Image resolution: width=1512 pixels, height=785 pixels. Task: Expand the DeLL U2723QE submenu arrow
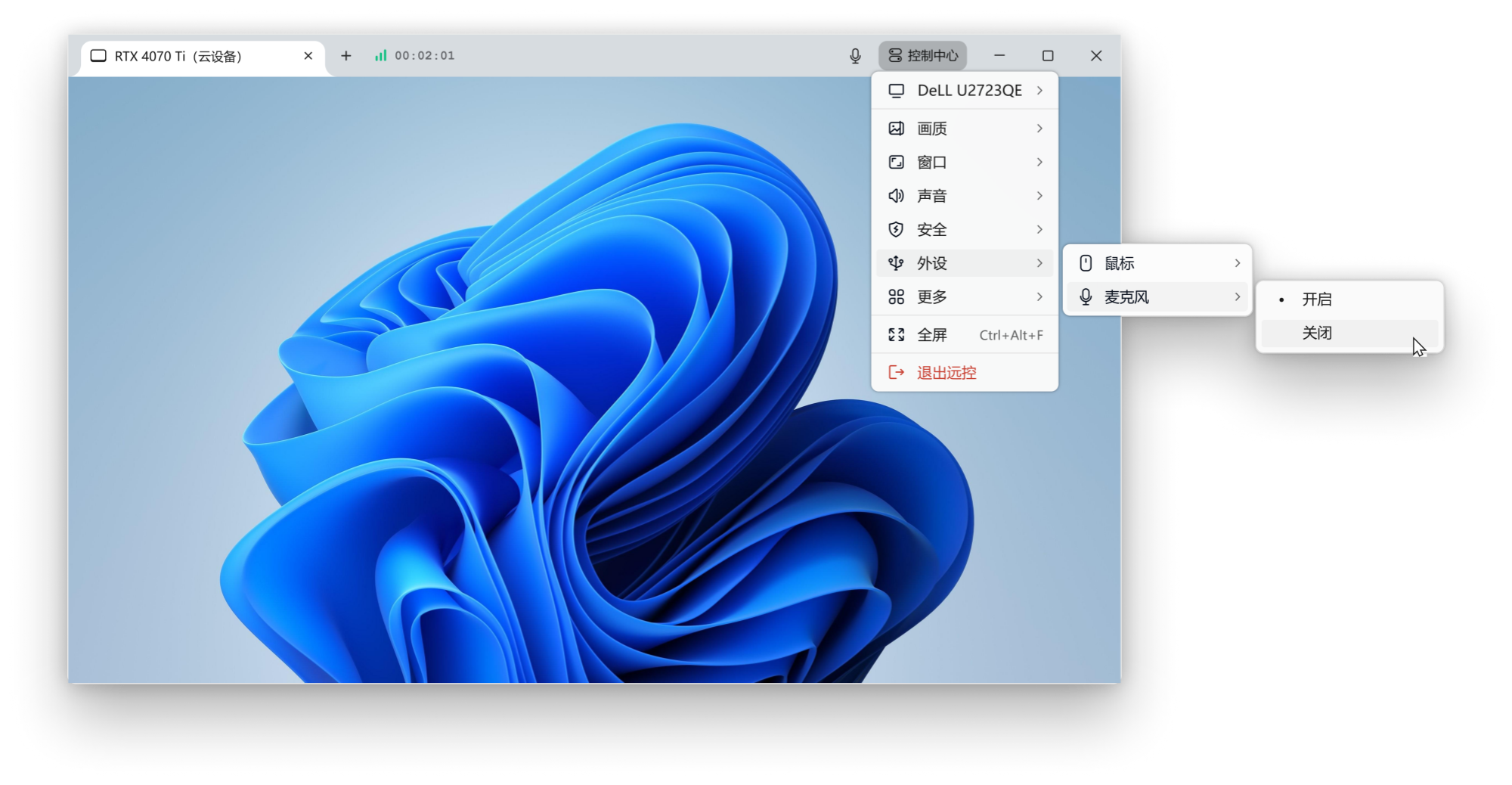coord(1040,91)
